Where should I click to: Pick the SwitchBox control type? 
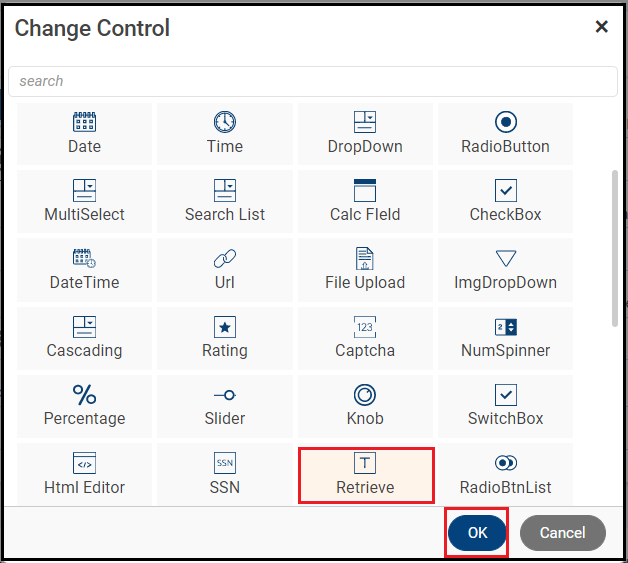pyautogui.click(x=505, y=405)
